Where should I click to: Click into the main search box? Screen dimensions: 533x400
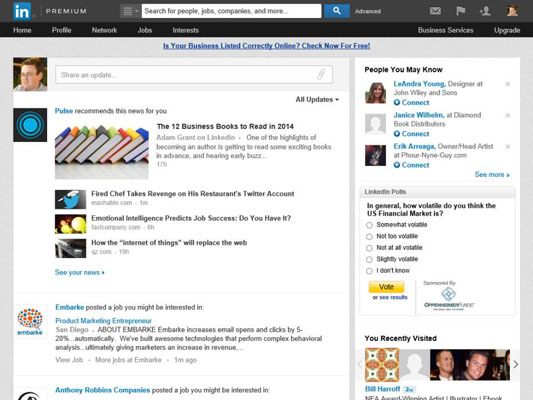231,11
